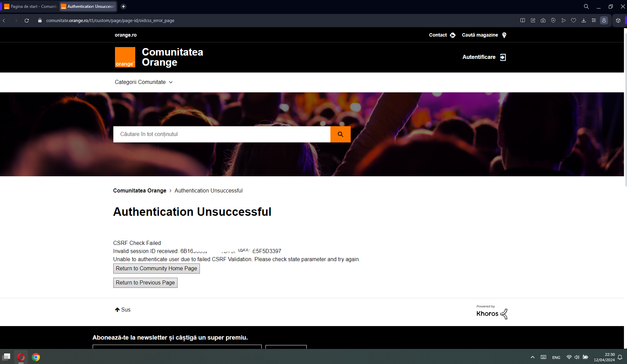This screenshot has height=364, width=627.
Task: Open extensions cube icon in browser toolbar
Action: [x=618, y=20]
